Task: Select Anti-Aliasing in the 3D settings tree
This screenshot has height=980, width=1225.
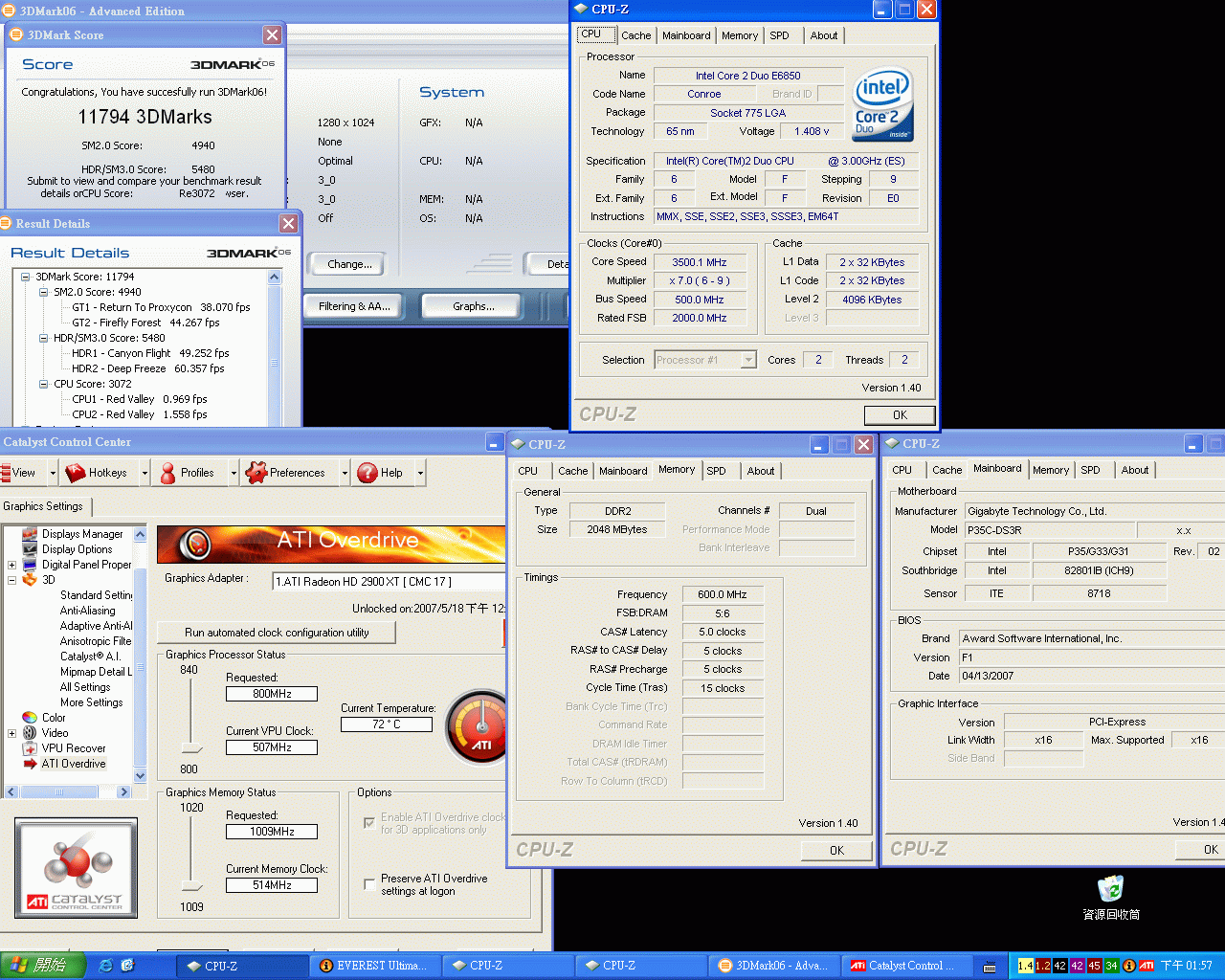Action: click(87, 611)
